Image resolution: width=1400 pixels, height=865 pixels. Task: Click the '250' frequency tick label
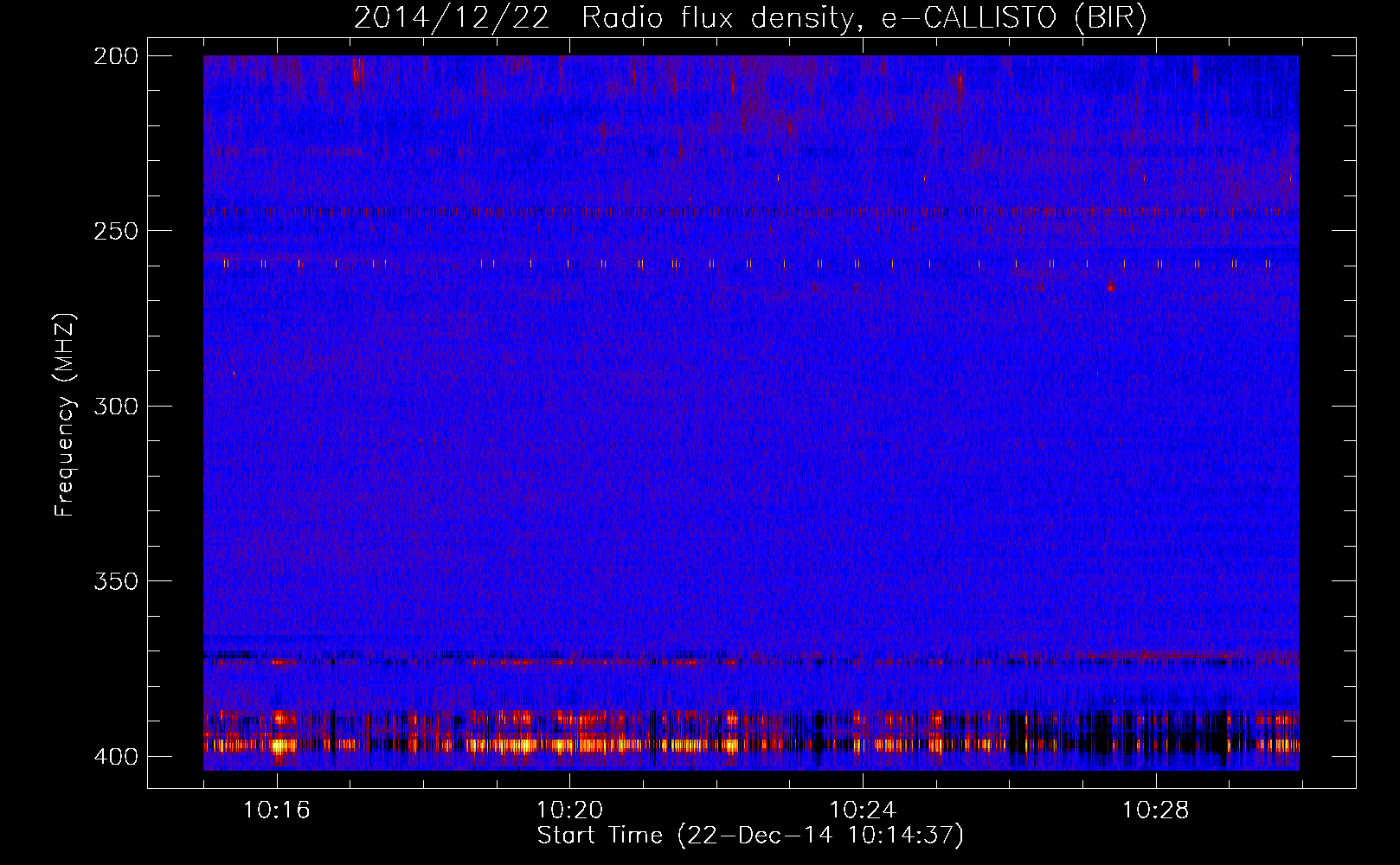click(116, 231)
